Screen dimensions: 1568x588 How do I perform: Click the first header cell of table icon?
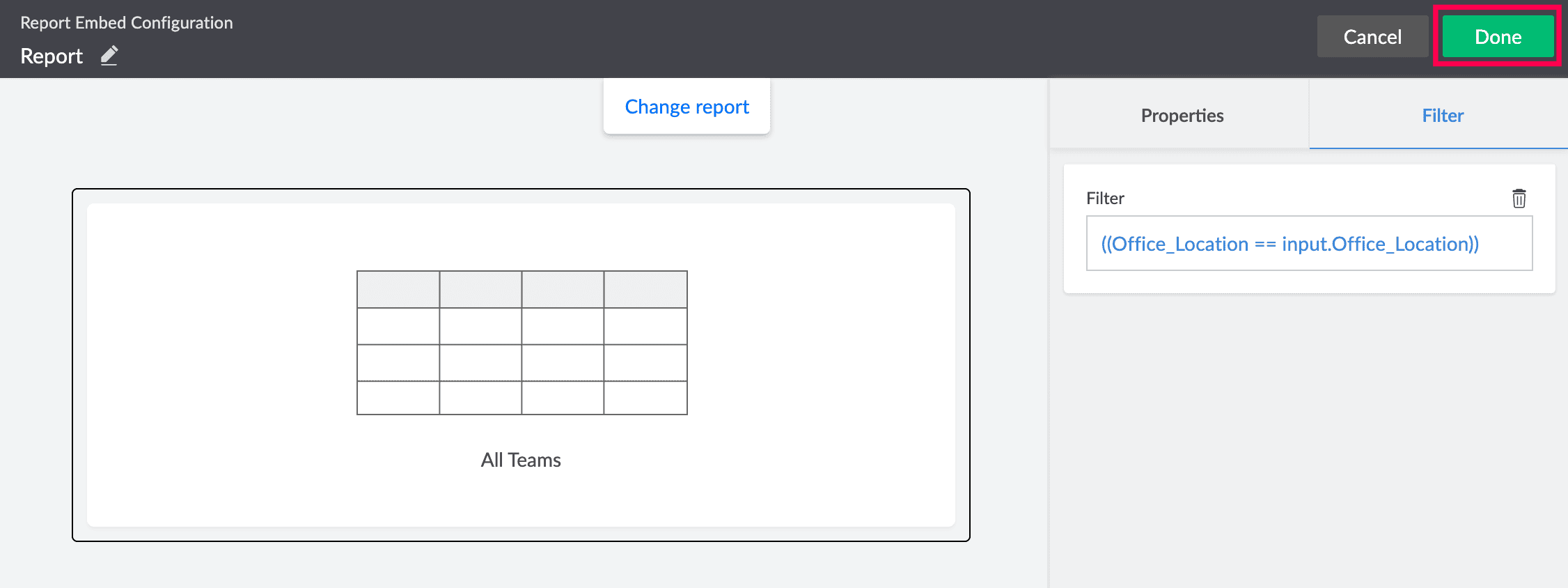(x=398, y=289)
